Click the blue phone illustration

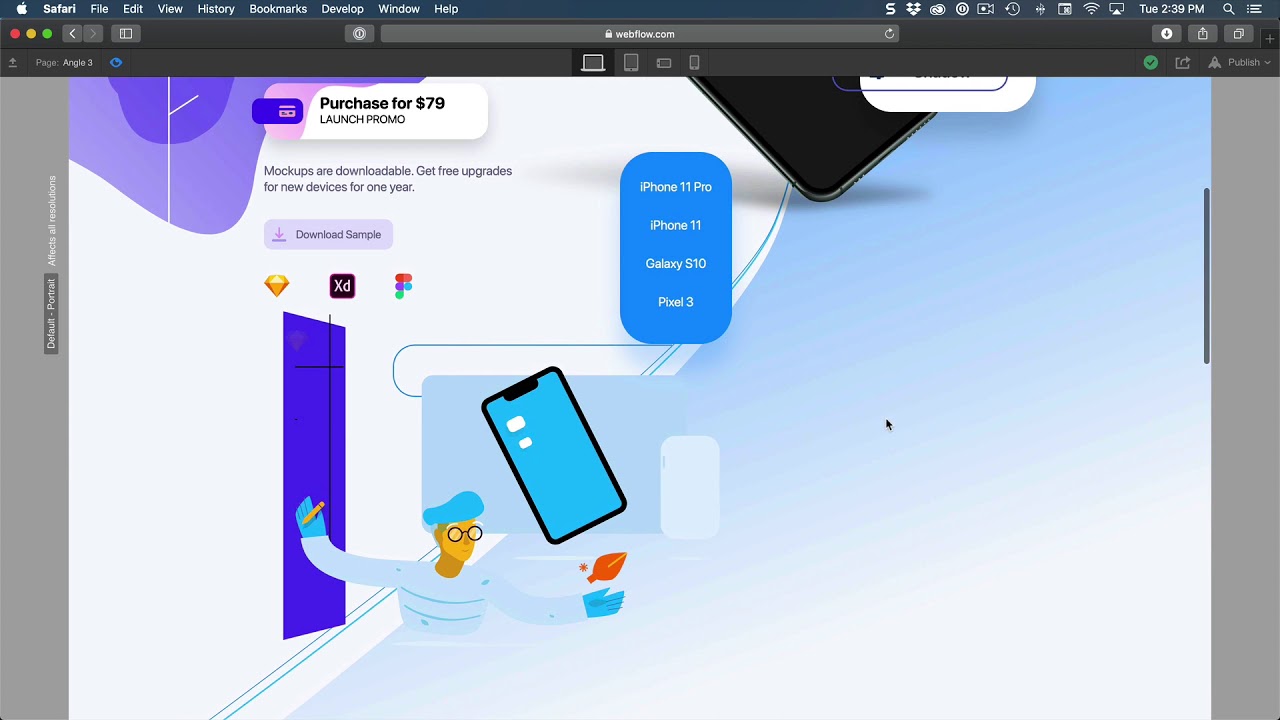click(554, 456)
